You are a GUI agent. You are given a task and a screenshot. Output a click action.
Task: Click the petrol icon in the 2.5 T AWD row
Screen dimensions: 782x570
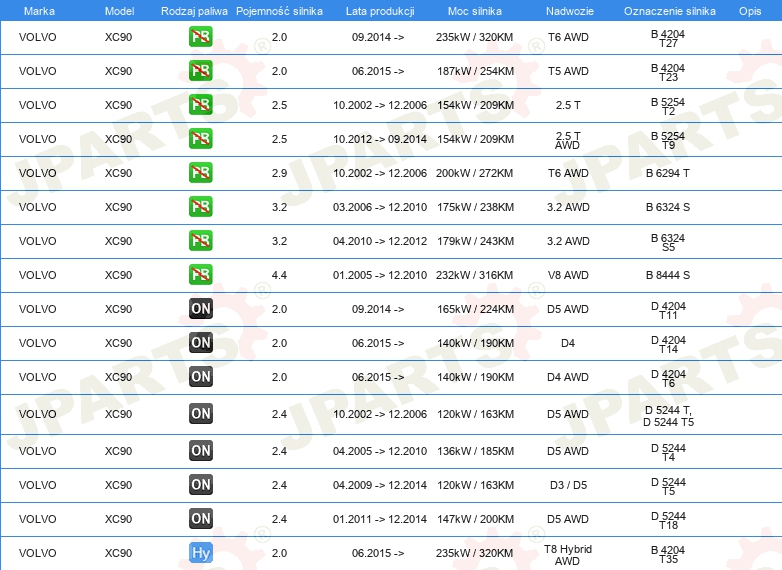pos(200,139)
